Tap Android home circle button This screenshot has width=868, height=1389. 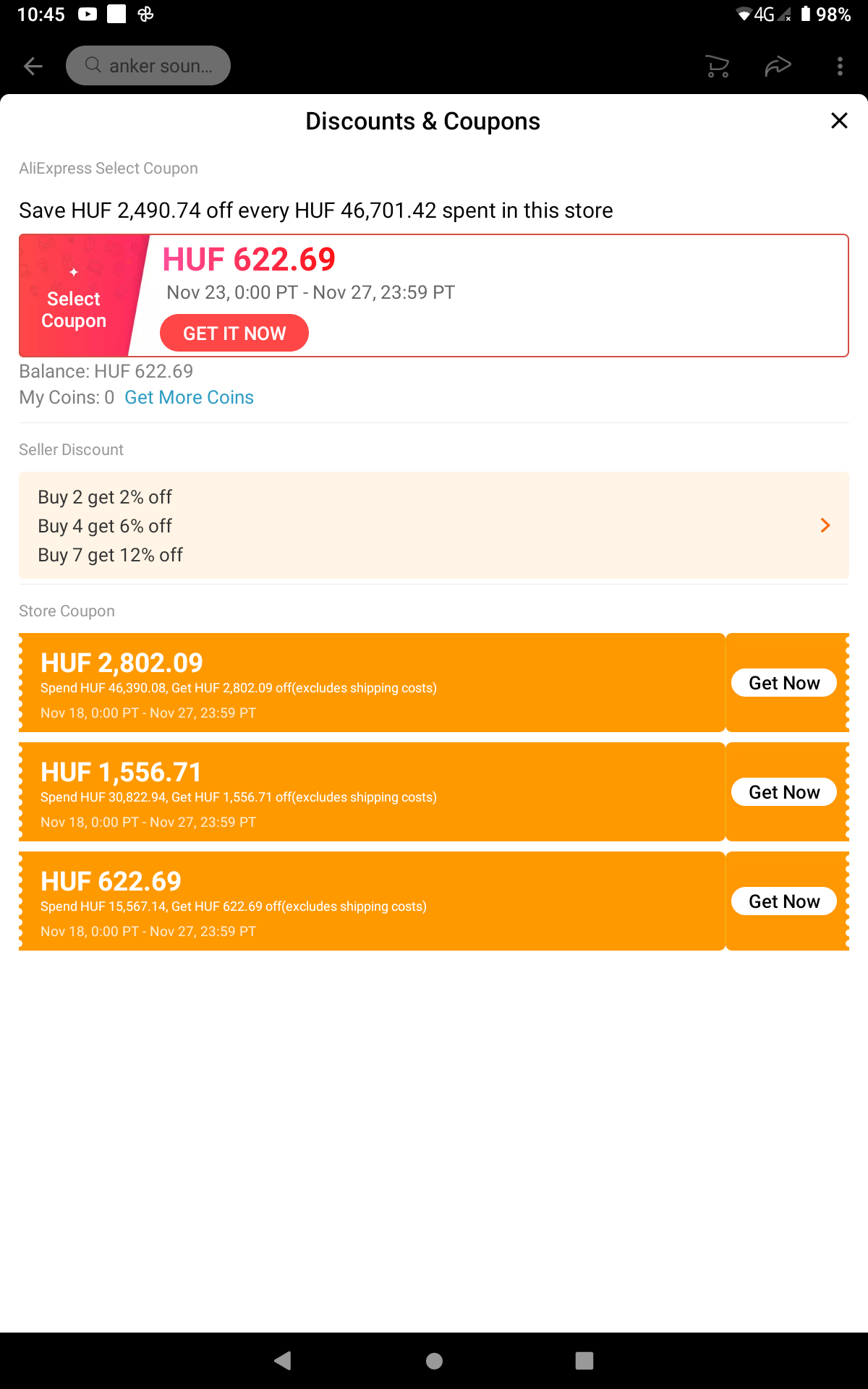pos(434,1361)
